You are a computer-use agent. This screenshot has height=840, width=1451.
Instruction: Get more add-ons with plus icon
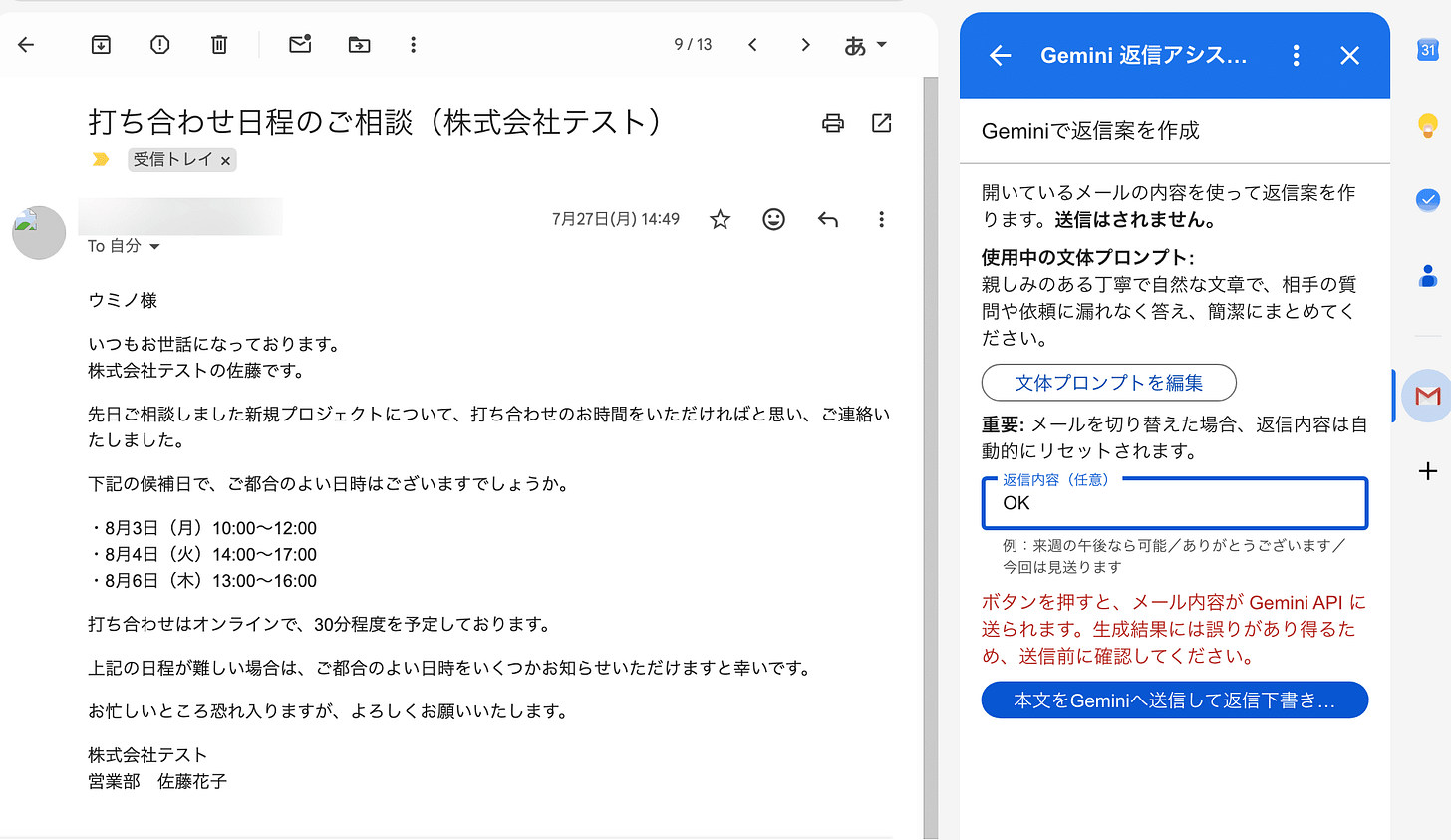click(x=1428, y=471)
